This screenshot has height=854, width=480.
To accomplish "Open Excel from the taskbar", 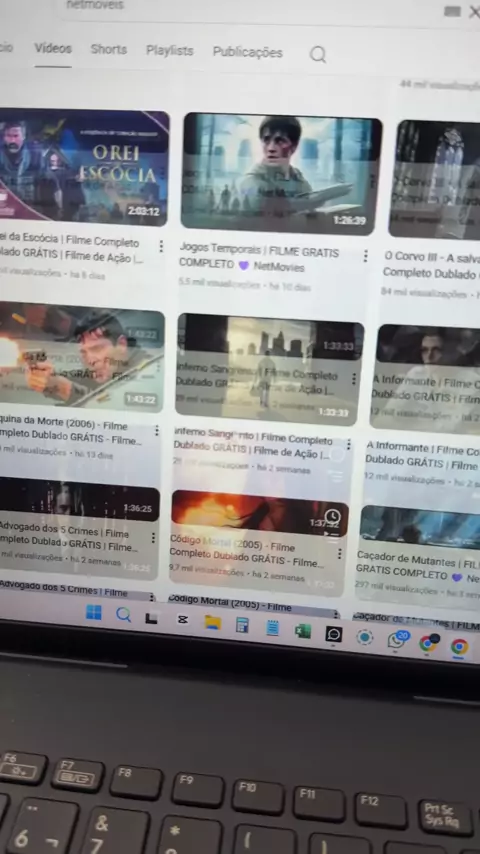I will click(x=302, y=631).
